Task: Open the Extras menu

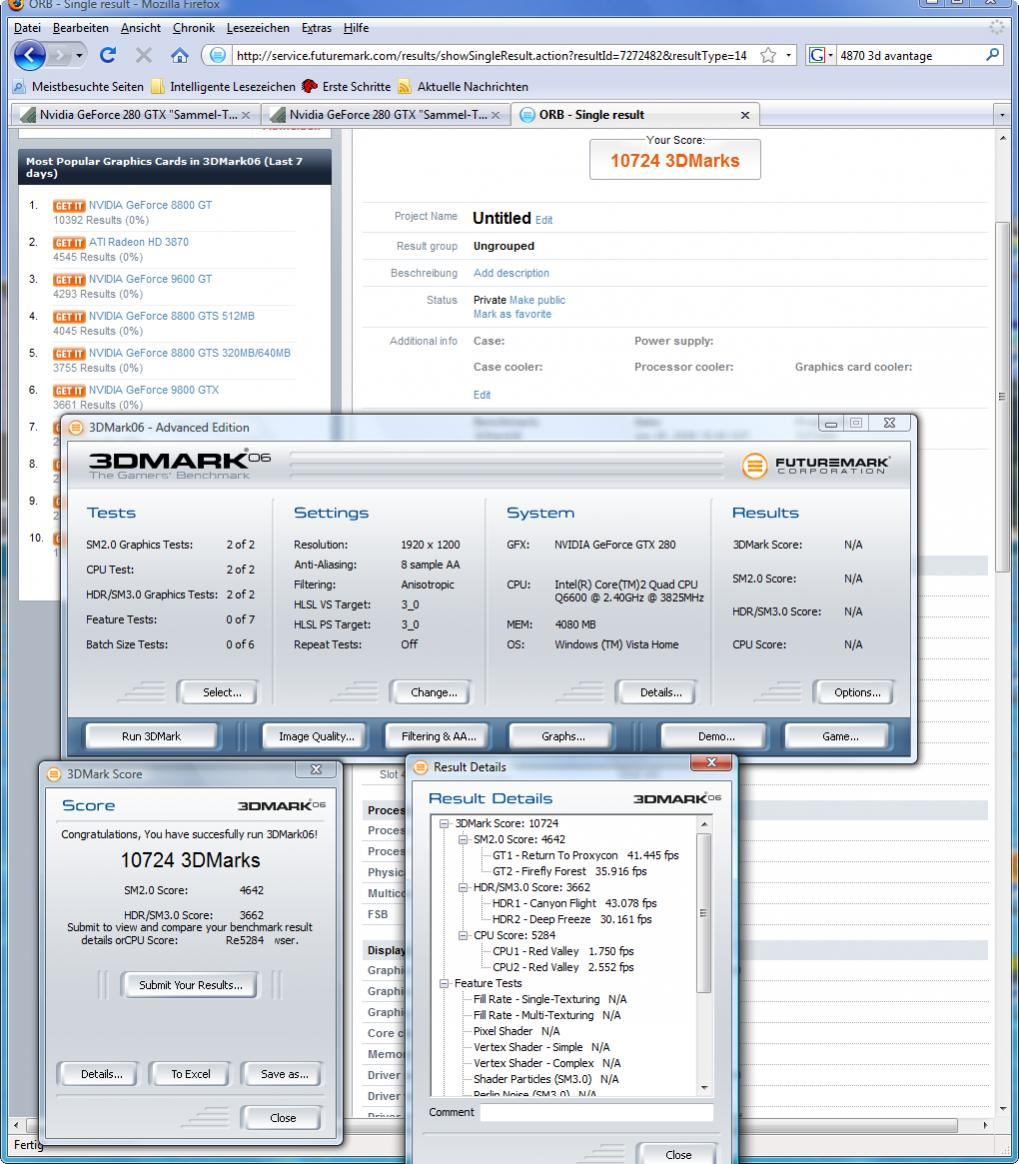Action: click(316, 28)
